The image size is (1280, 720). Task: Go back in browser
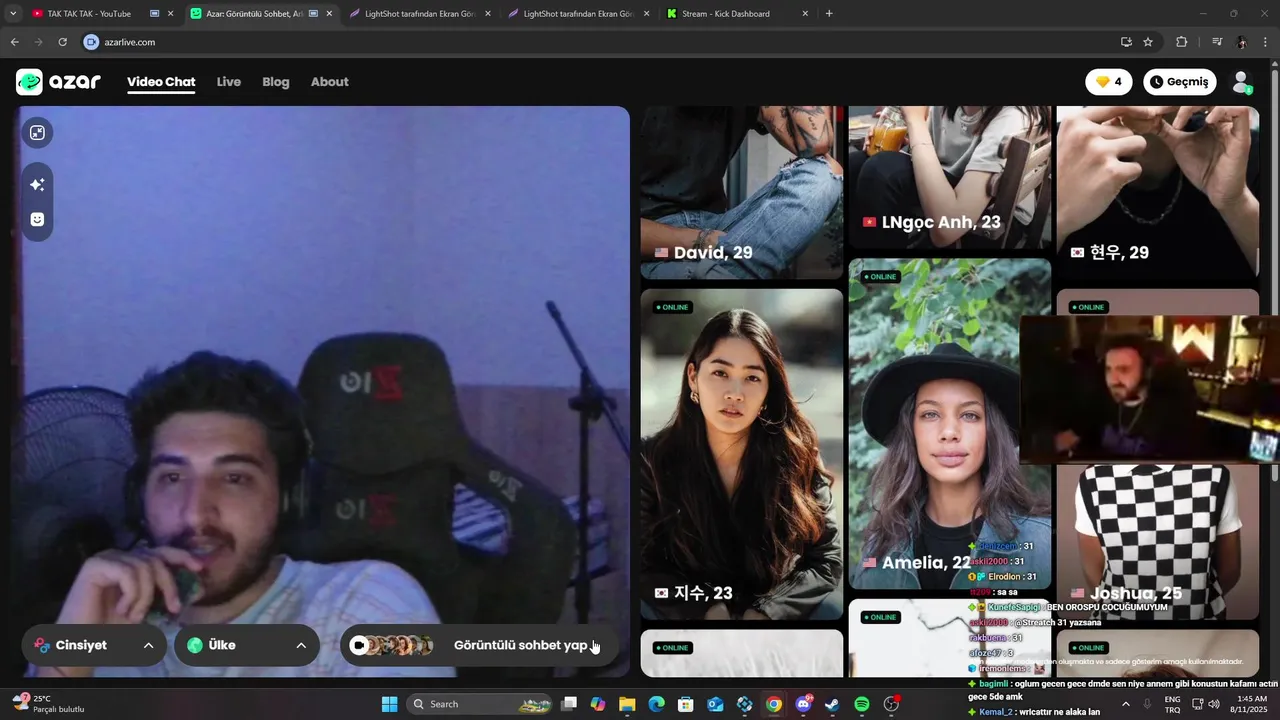pyautogui.click(x=14, y=42)
